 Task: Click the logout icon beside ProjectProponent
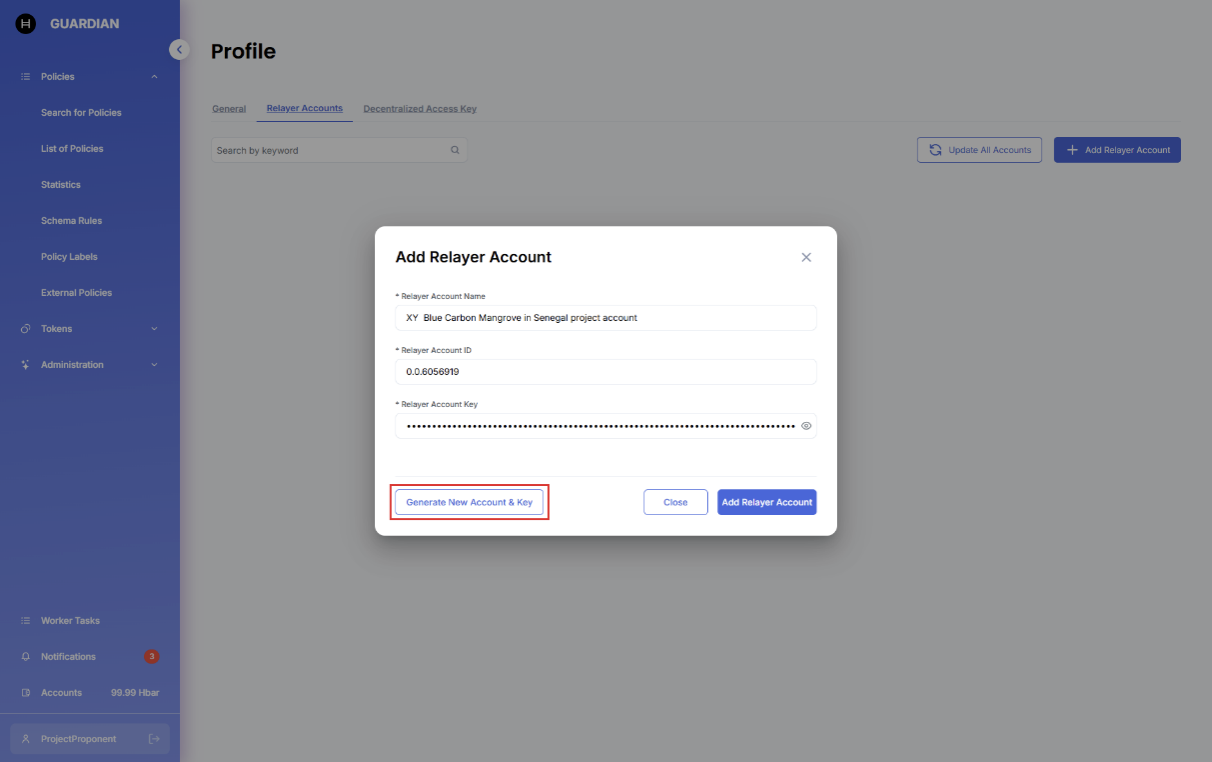click(x=154, y=739)
